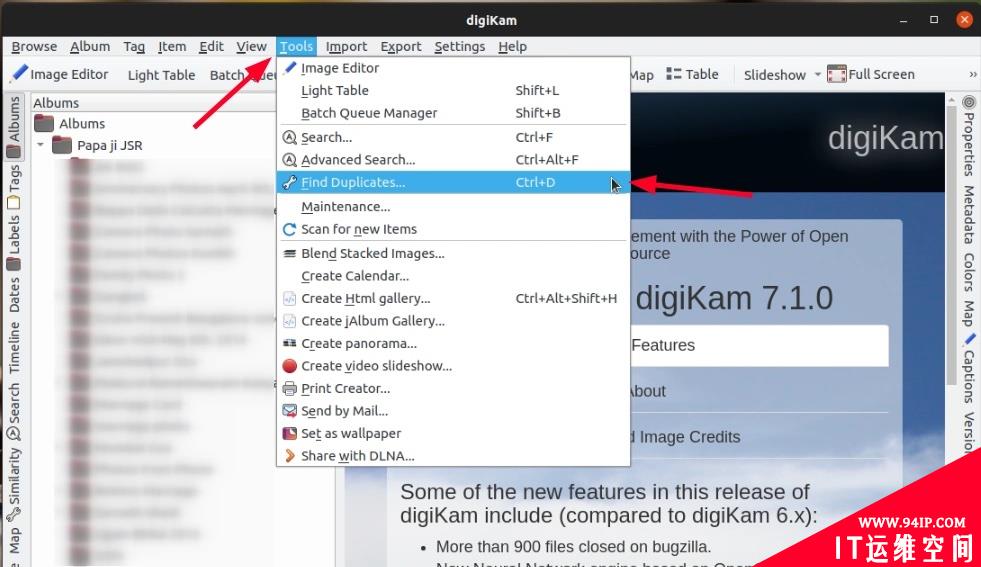981x567 pixels.
Task: Collapse the Papa ji JSR album tree
Action: click(41, 145)
